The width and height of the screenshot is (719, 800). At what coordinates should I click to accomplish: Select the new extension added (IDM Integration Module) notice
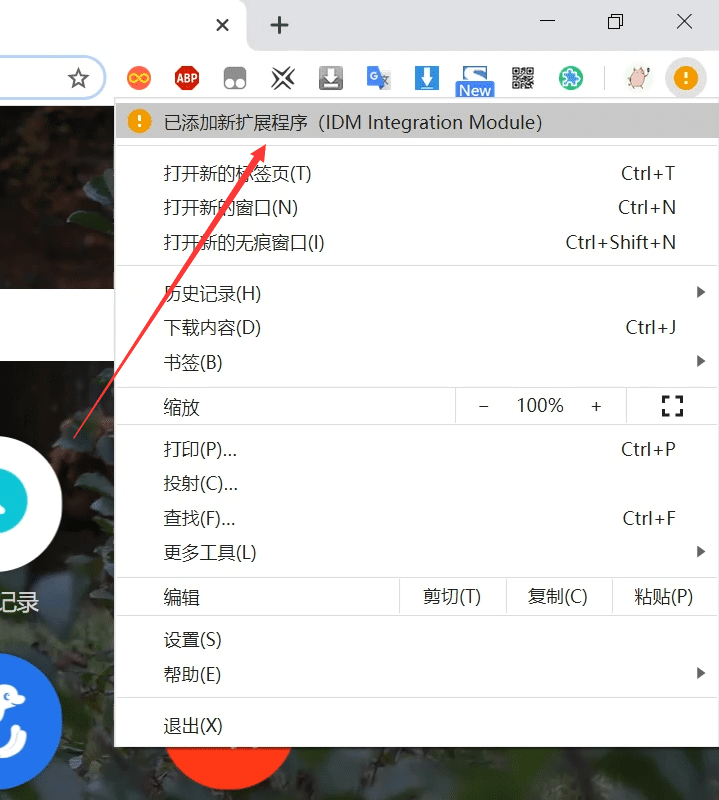click(x=417, y=122)
